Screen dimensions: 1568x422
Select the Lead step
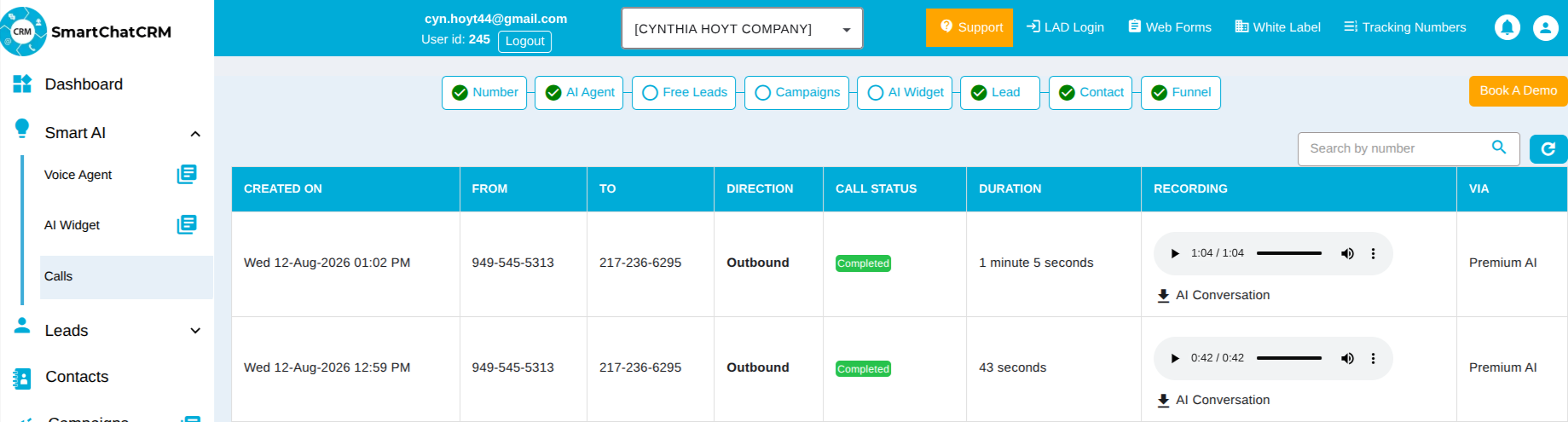click(1000, 93)
